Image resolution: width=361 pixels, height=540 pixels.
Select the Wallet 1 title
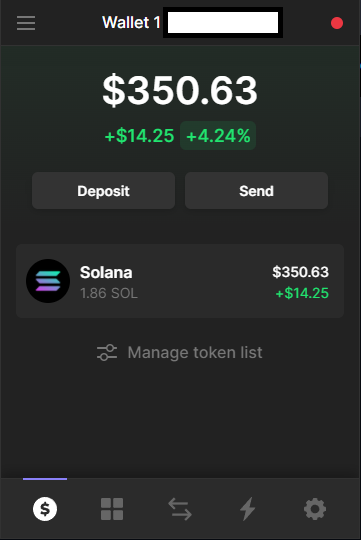pos(131,23)
